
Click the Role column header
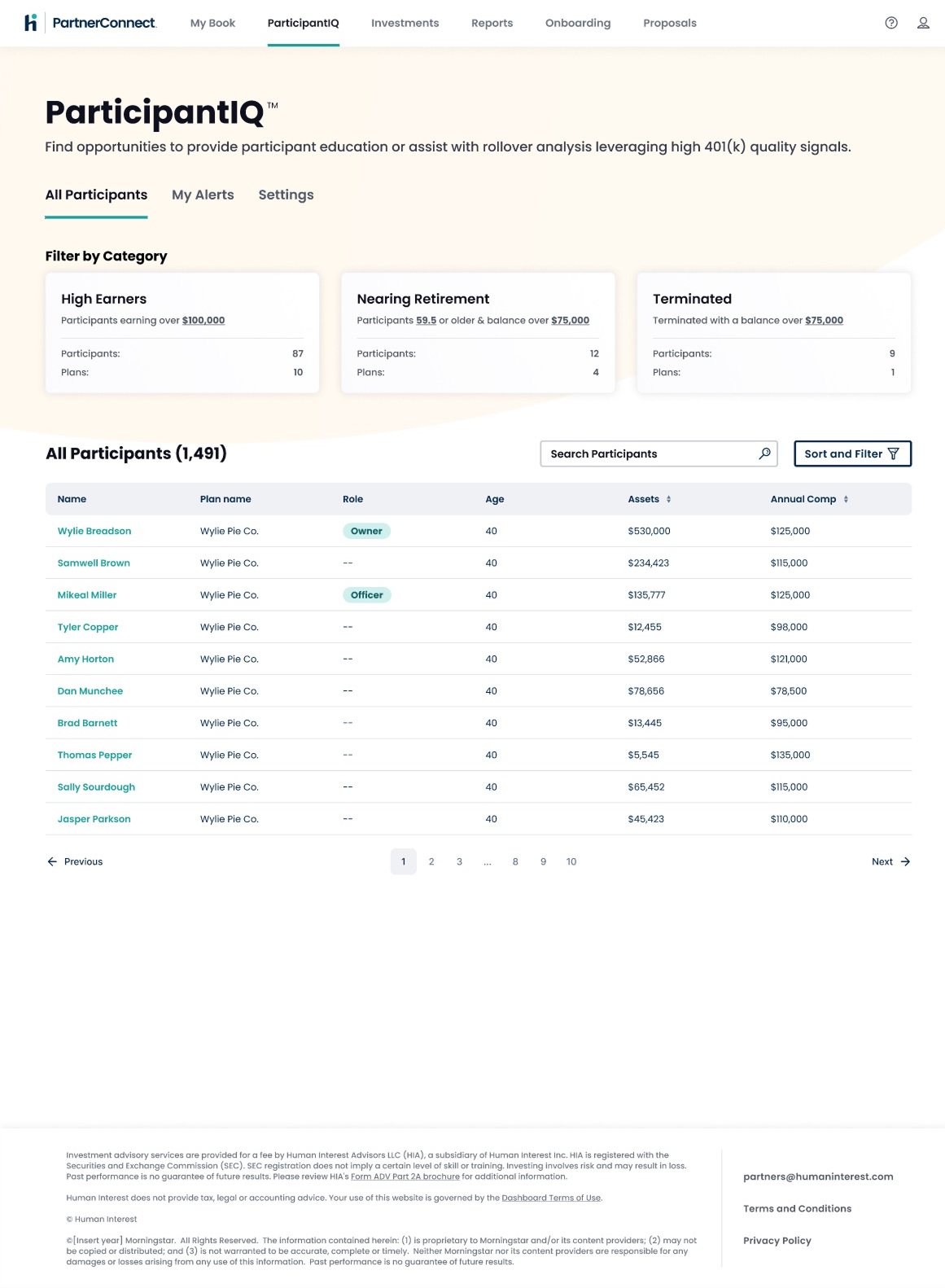(x=352, y=499)
